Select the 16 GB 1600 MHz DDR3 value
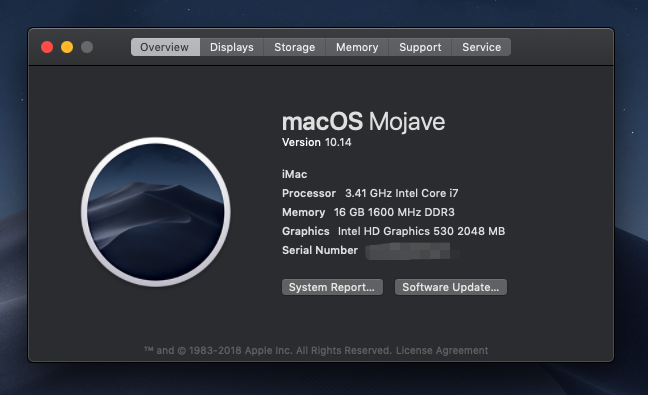Viewport: 648px width, 395px height. click(394, 212)
